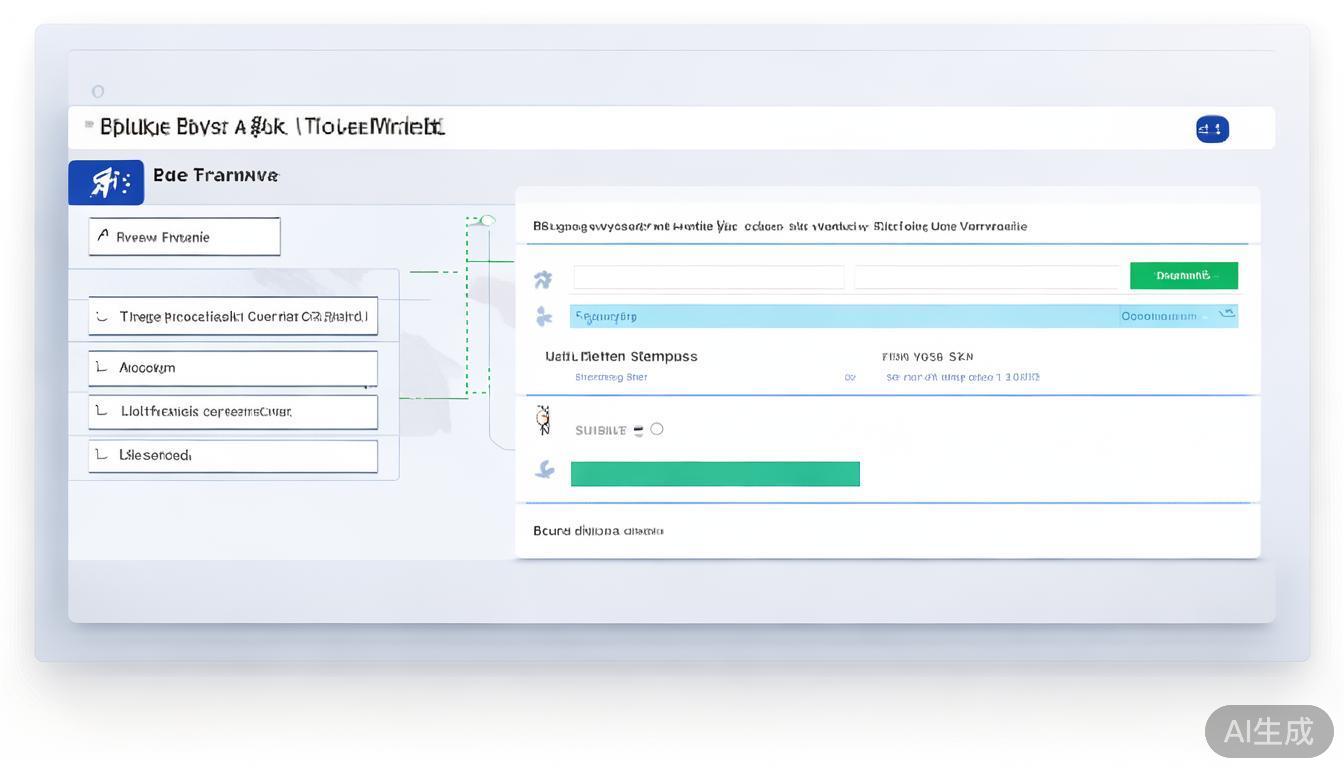Select the radio button next to SUBIIILE
Screen dimensions: 1344x768
click(657, 429)
